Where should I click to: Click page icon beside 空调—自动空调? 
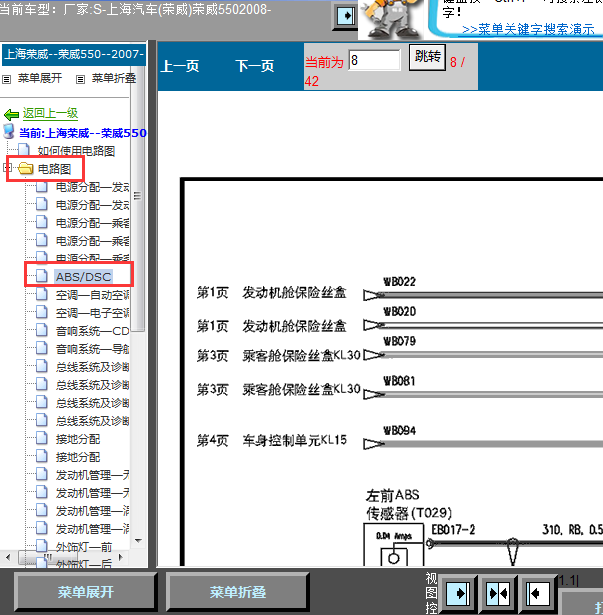coord(42,294)
